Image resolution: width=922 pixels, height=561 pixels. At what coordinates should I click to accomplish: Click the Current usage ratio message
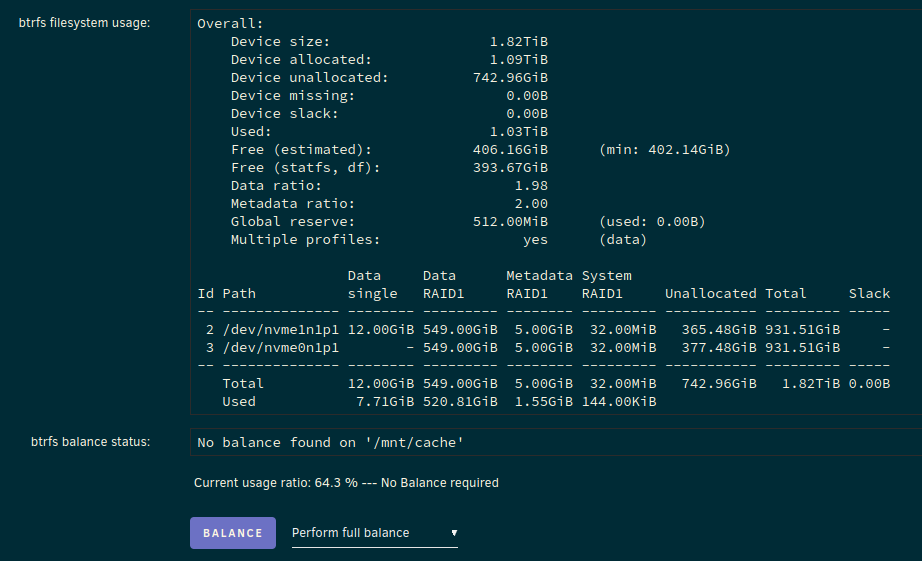click(346, 483)
